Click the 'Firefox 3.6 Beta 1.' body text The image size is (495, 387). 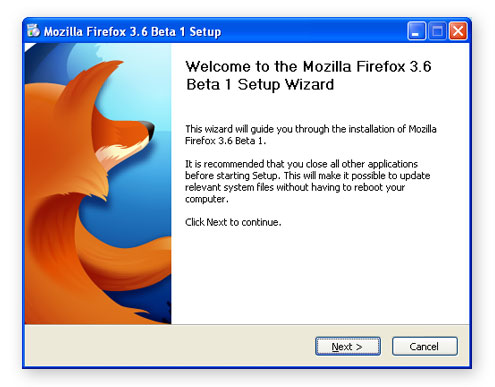[x=225, y=141]
